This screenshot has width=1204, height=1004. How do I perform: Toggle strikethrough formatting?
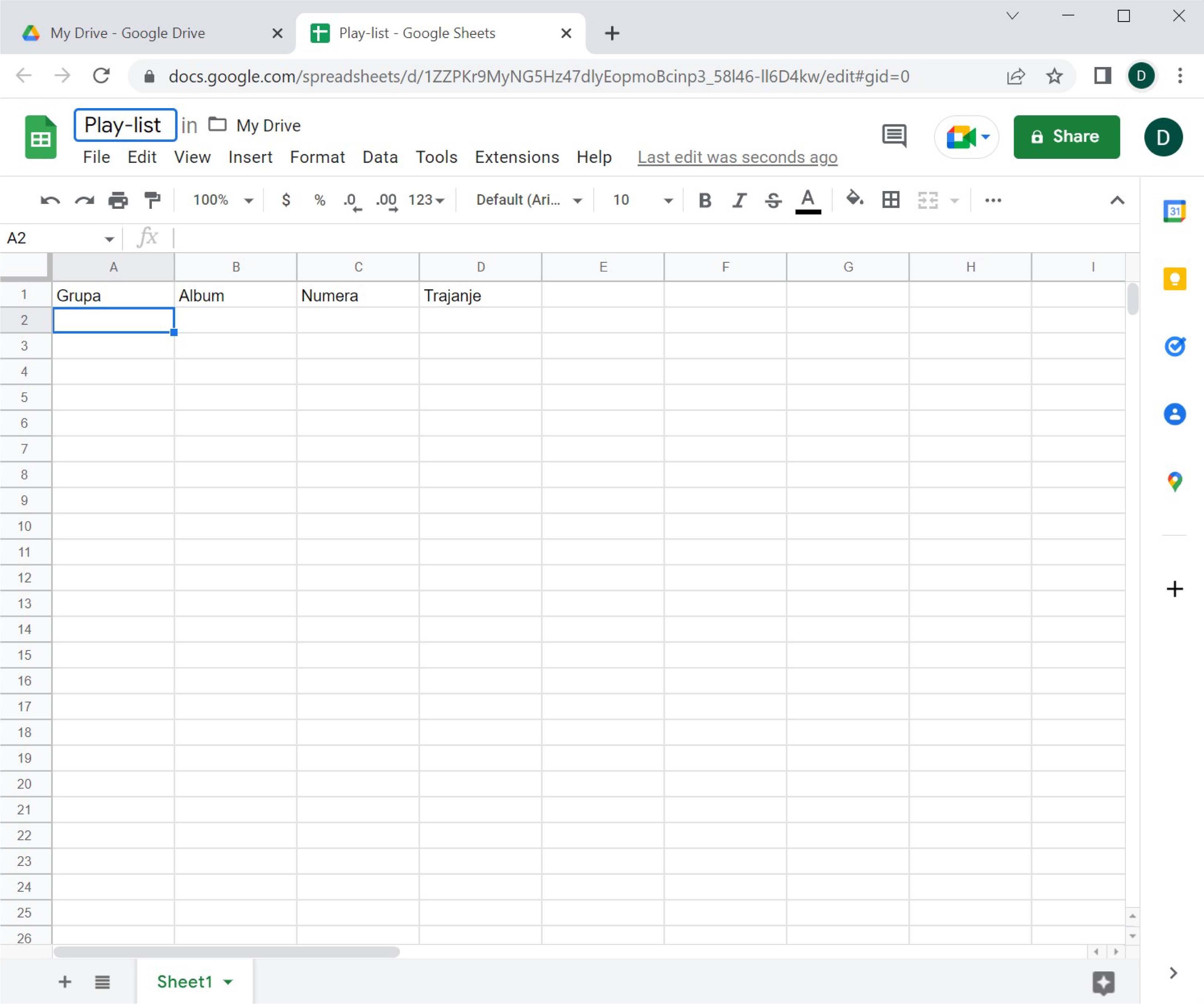point(773,200)
